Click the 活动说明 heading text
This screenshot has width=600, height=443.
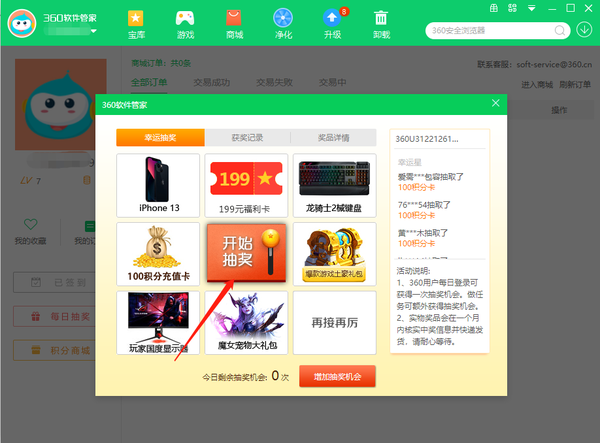point(413,271)
